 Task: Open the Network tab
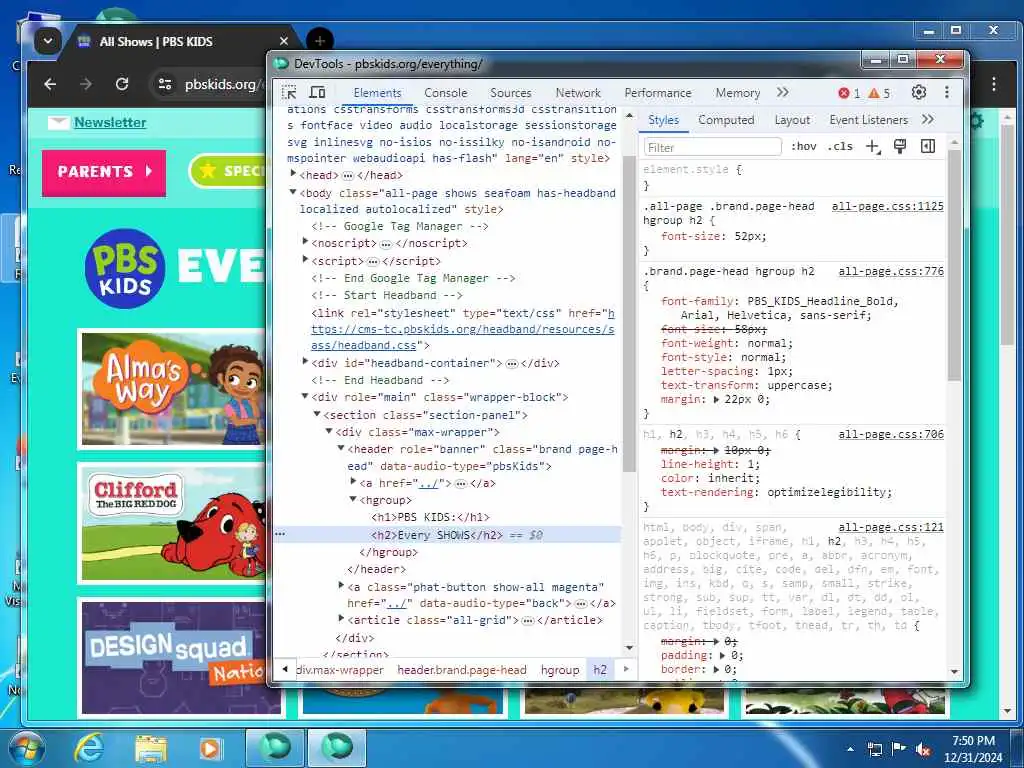(578, 93)
